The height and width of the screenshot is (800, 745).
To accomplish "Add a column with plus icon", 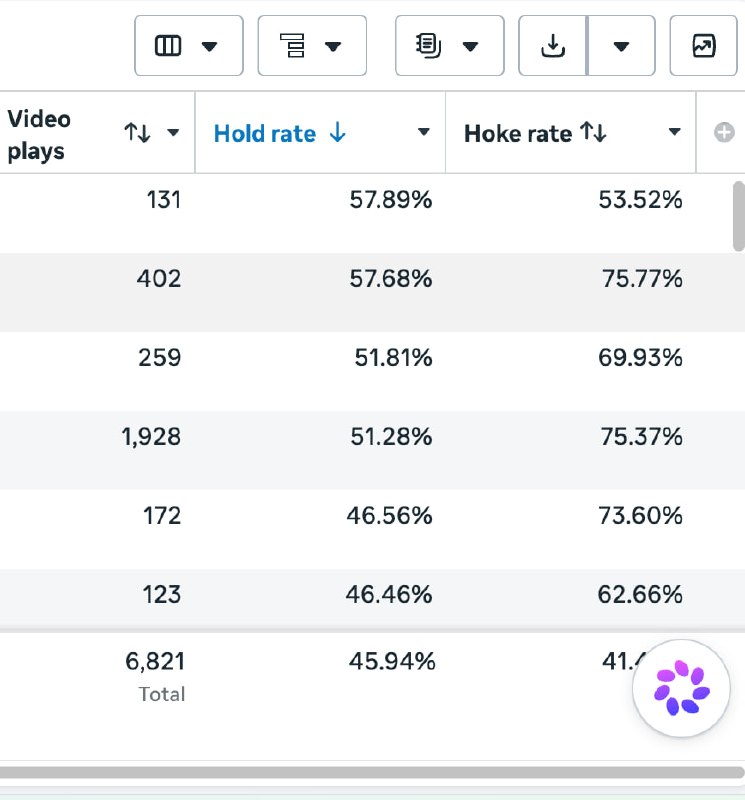I will tap(724, 133).
